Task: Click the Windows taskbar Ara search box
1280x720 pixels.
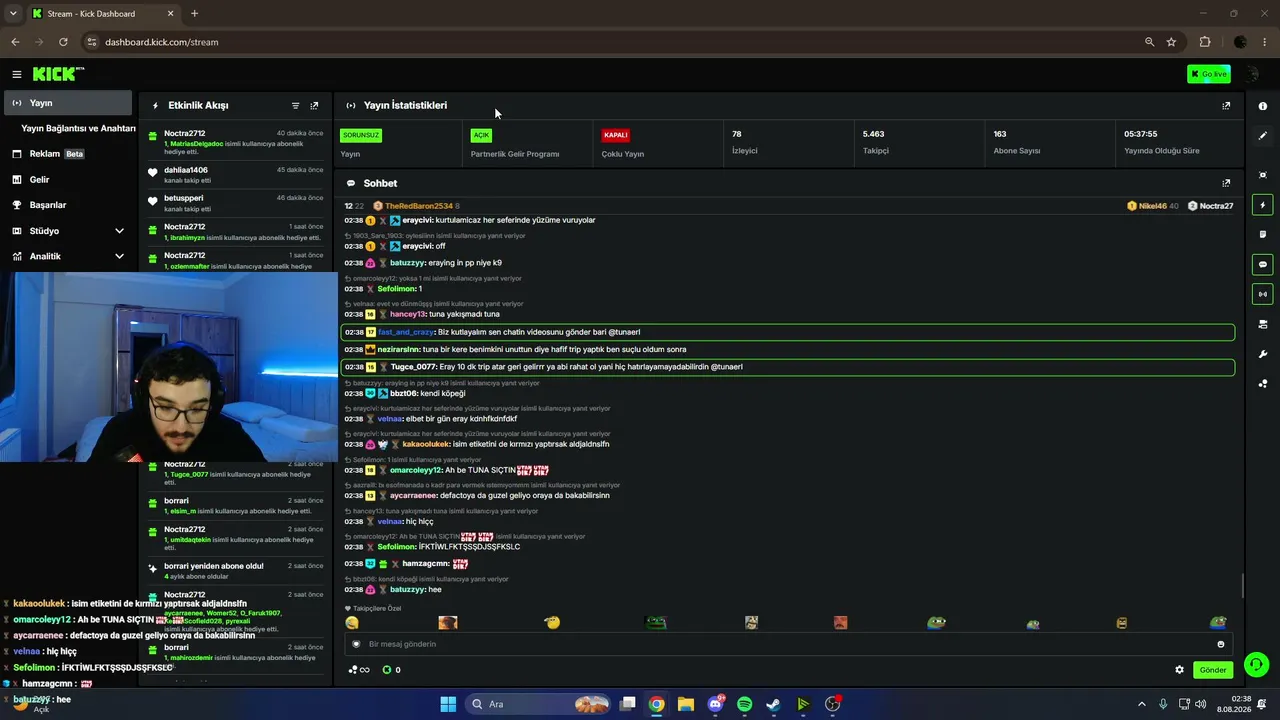Action: pyautogui.click(x=540, y=704)
